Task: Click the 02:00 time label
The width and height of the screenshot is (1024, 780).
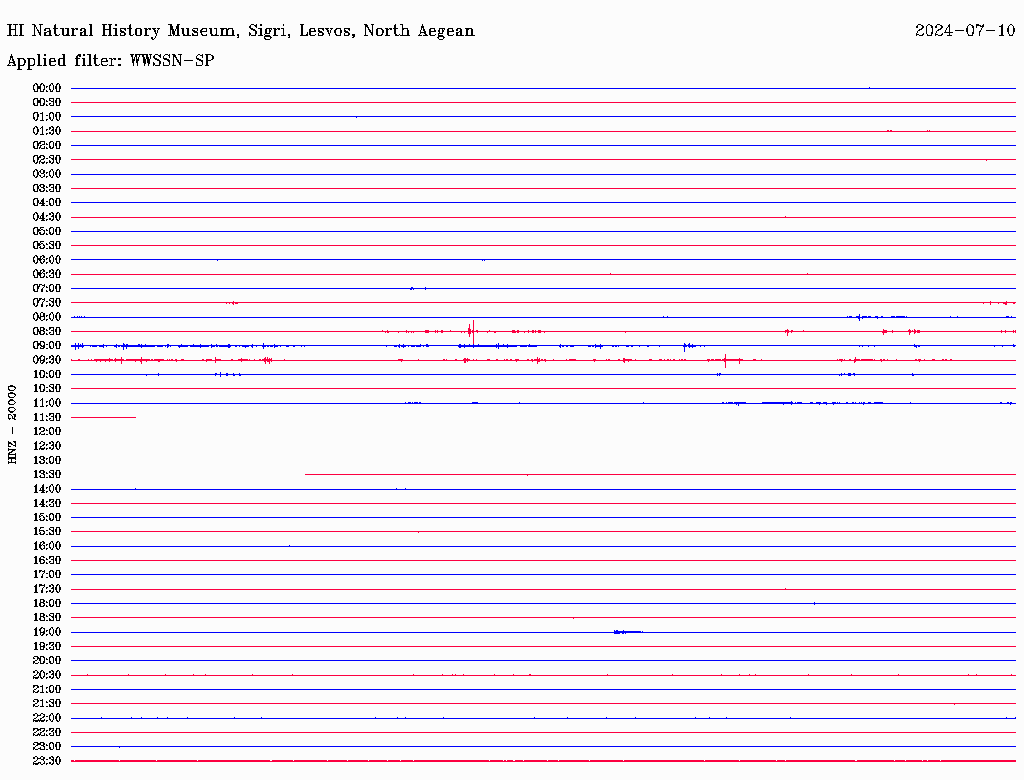Action: point(47,146)
